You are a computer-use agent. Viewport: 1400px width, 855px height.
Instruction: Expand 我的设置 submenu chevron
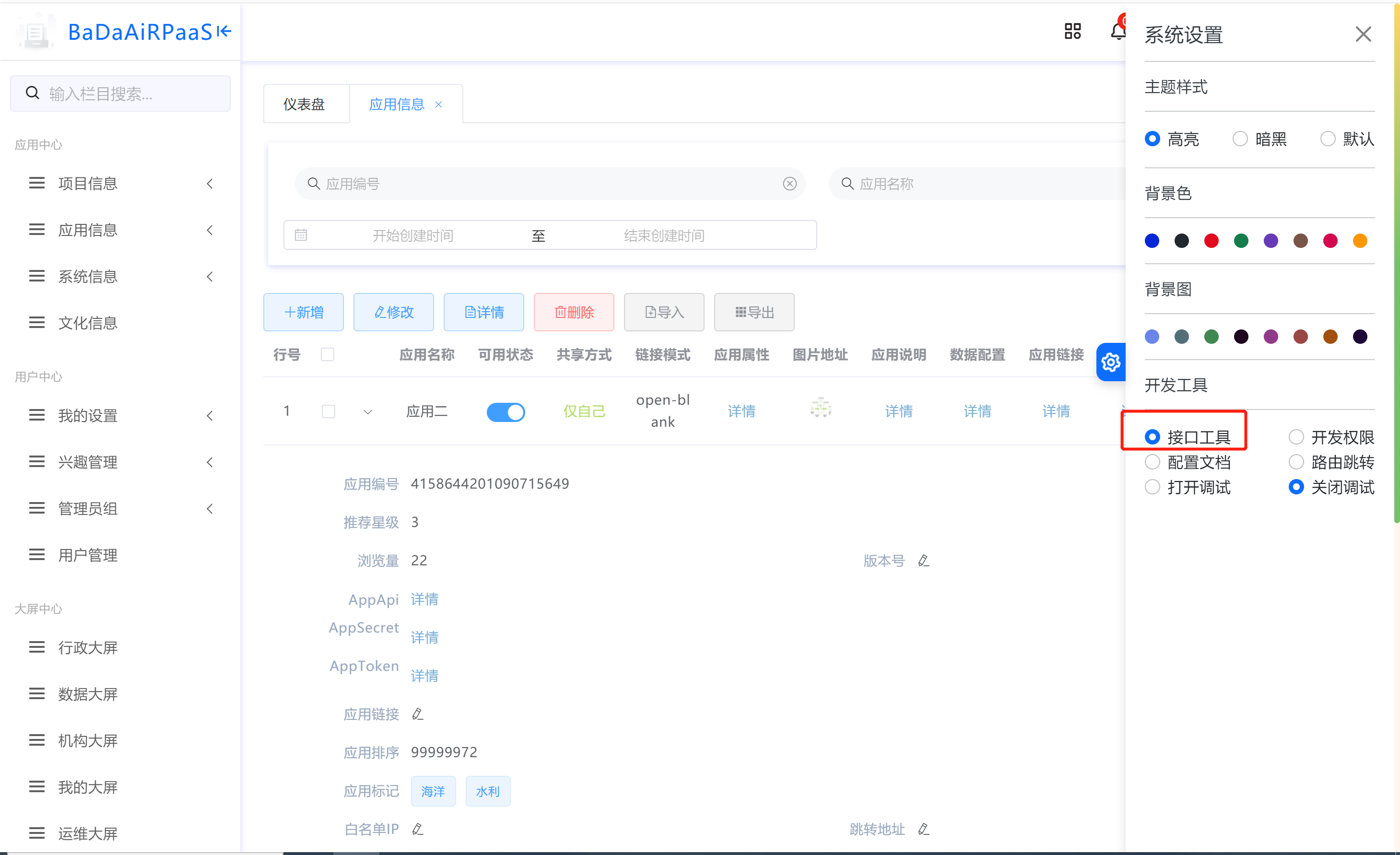[210, 416]
